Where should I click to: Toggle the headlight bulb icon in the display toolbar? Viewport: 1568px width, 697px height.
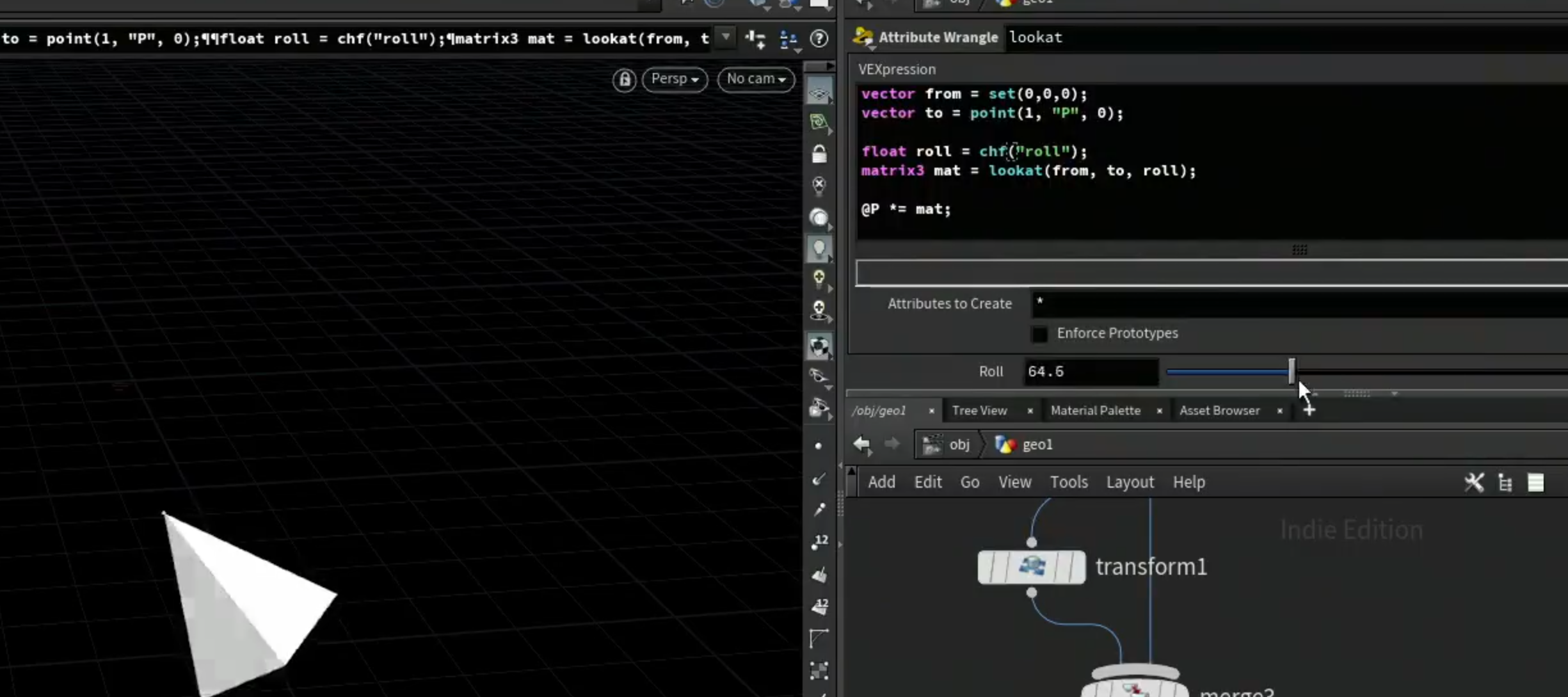819,249
